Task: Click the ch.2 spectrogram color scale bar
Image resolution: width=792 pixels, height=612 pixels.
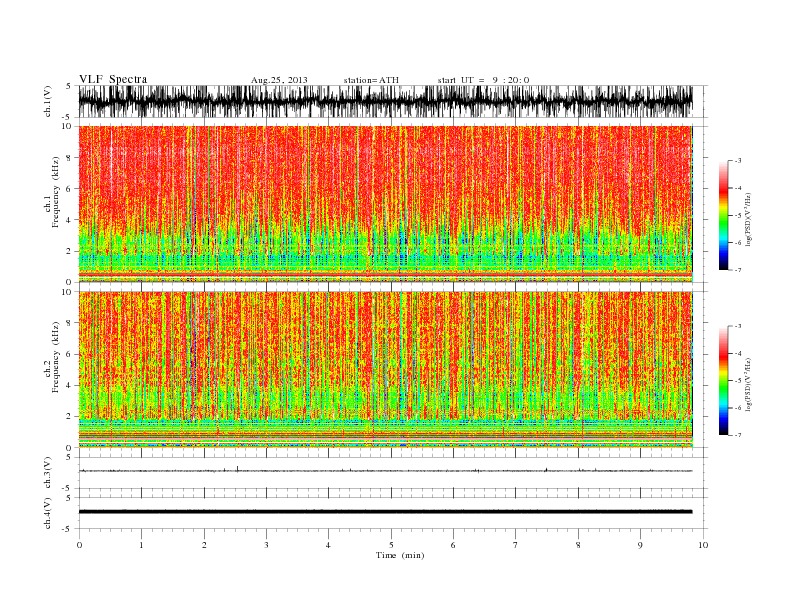Action: tap(723, 381)
